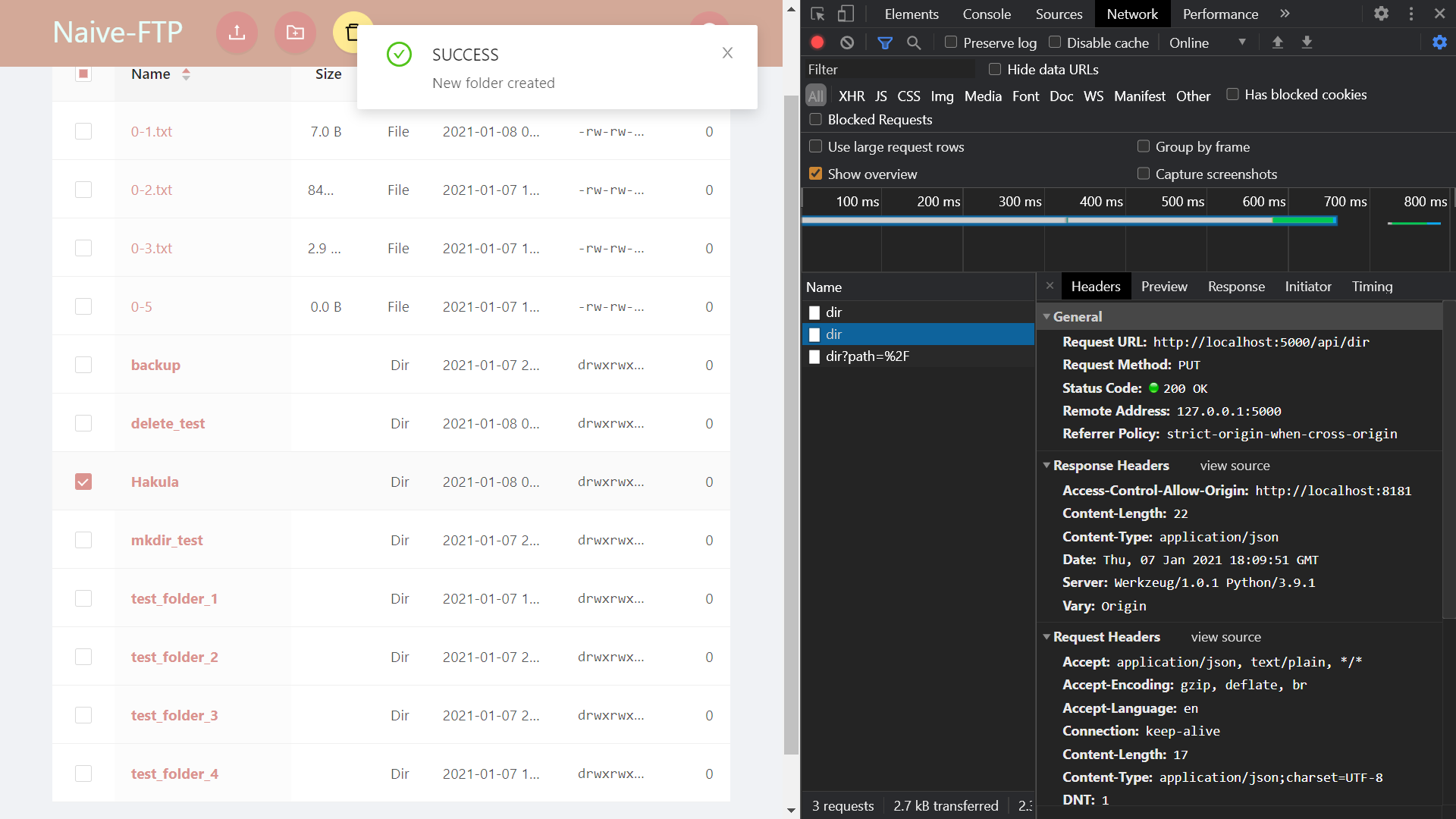Open DevTools settings gear
The image size is (1456, 819).
1381,14
